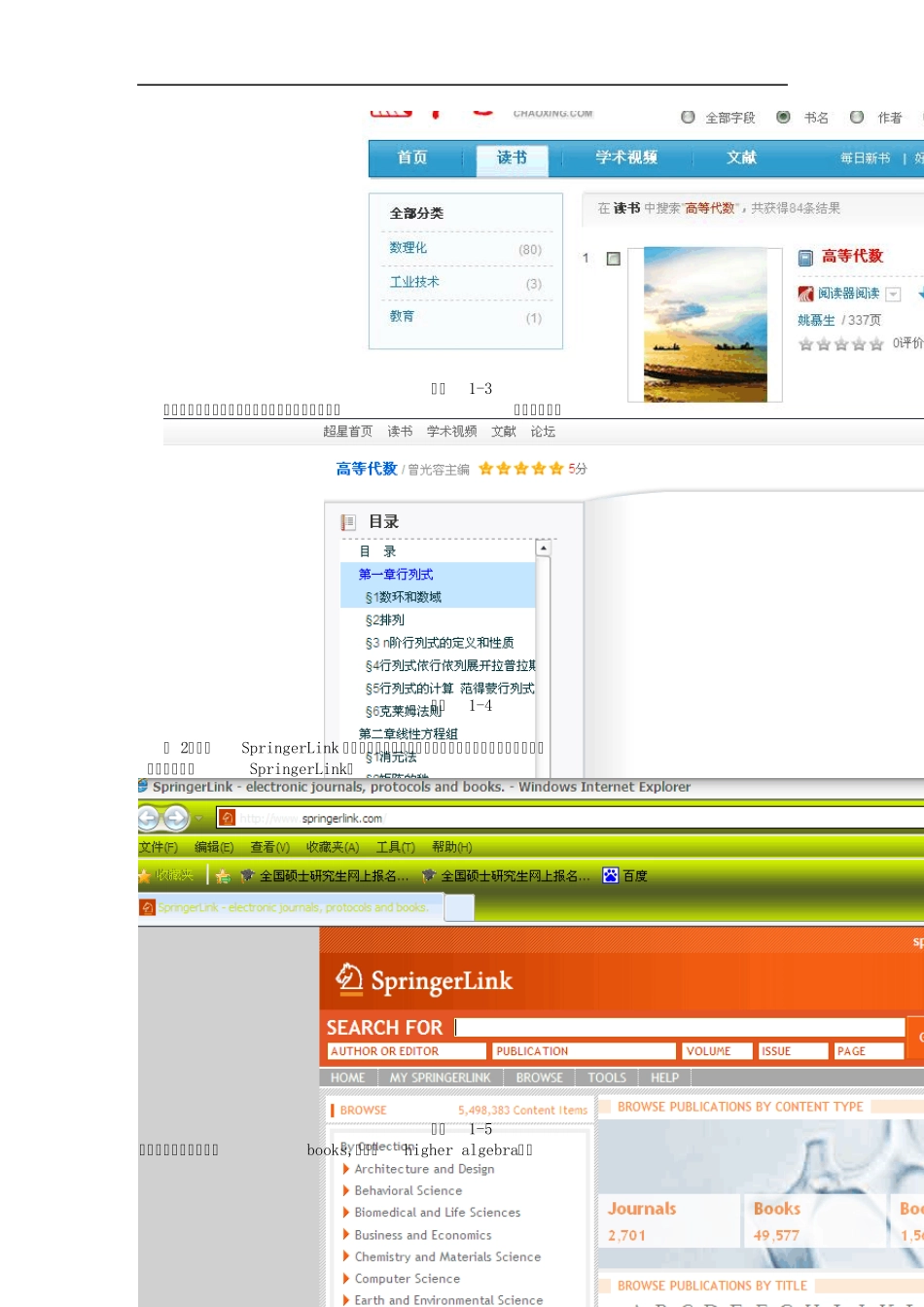Image resolution: width=924 pixels, height=1307 pixels.
Task: Open the 百度 bookmark
Action: coord(625,875)
